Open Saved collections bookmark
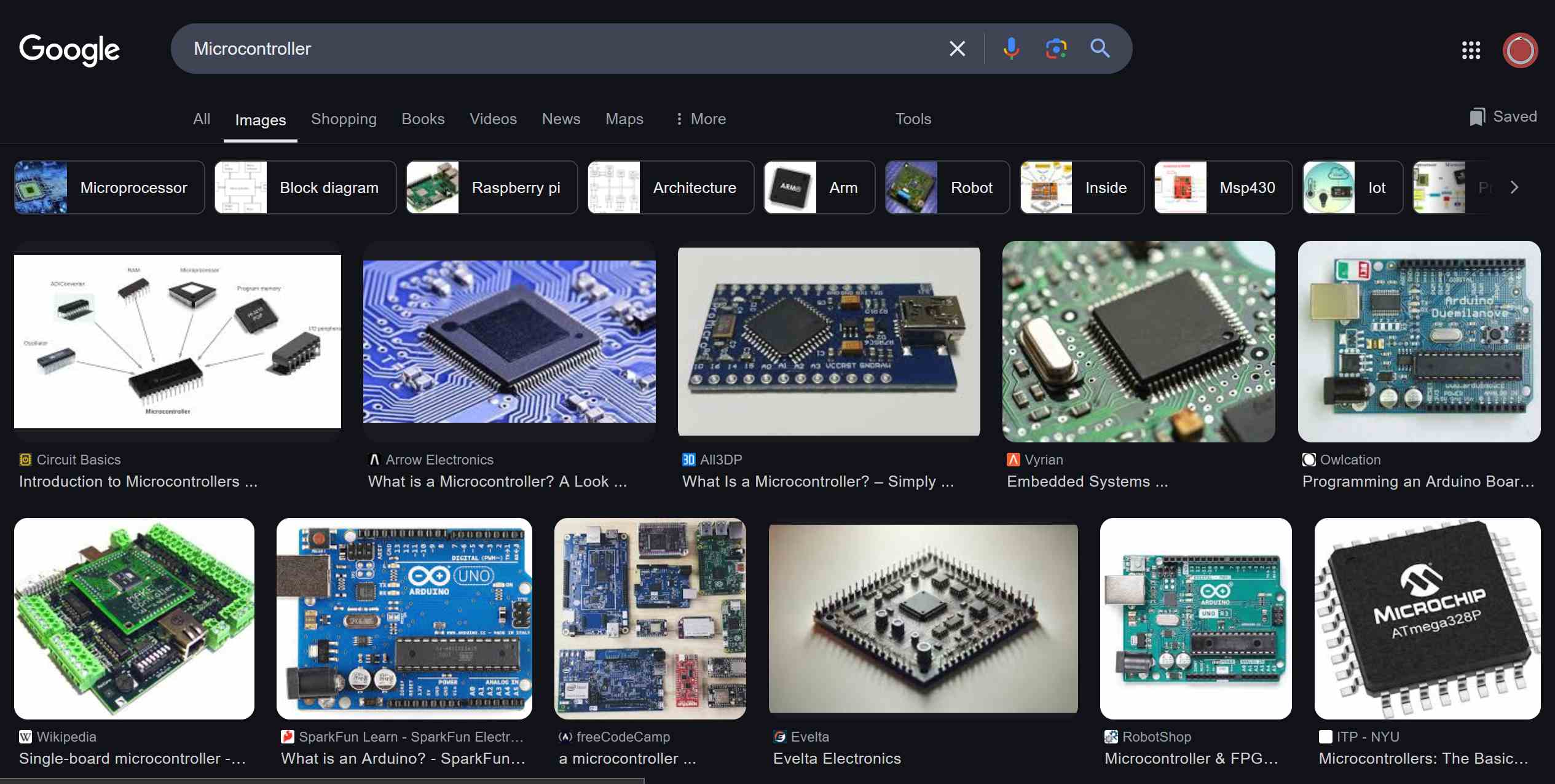Image resolution: width=1555 pixels, height=784 pixels. [1503, 117]
